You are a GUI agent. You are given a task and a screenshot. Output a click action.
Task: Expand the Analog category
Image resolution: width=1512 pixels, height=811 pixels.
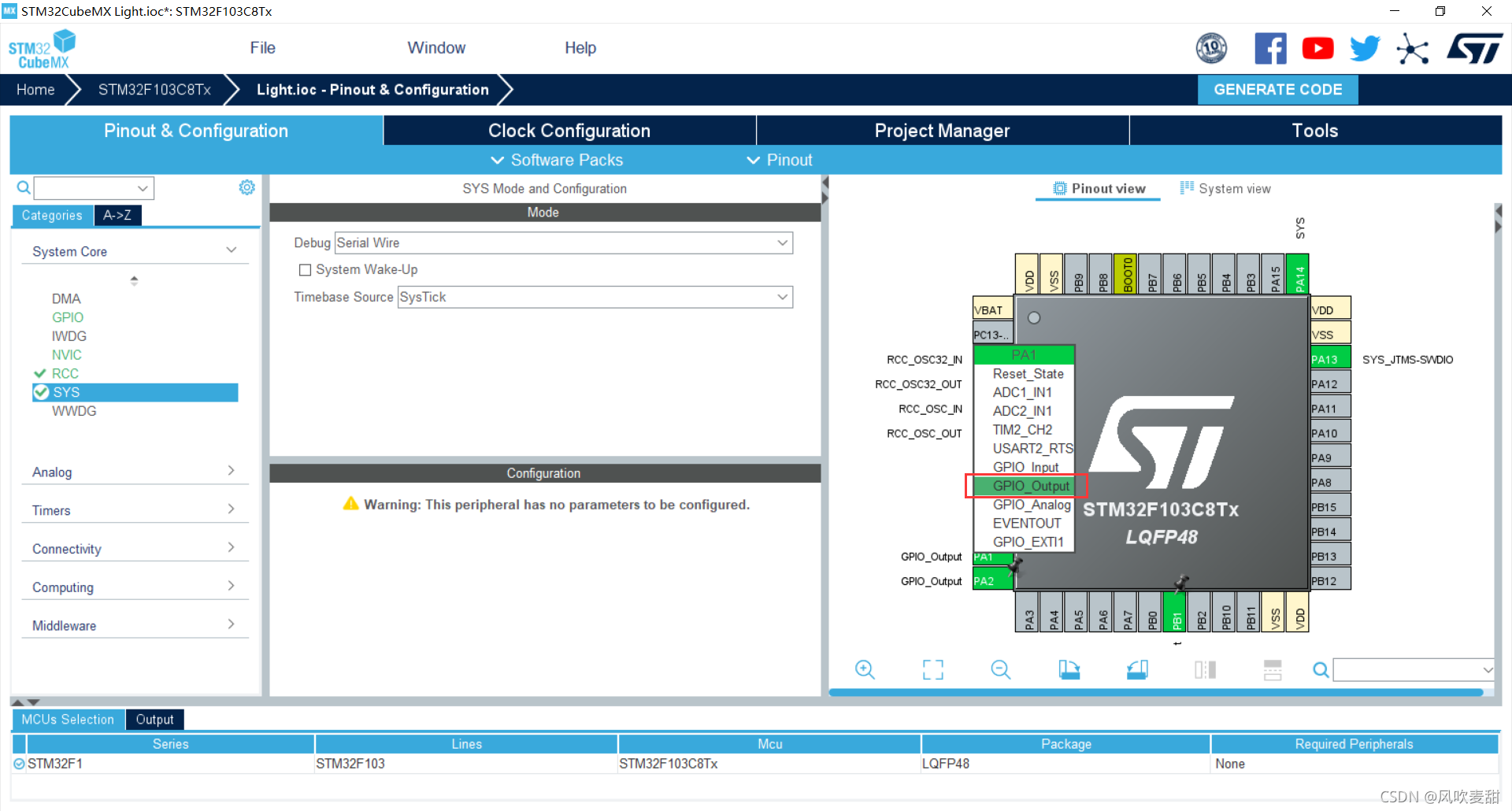134,472
